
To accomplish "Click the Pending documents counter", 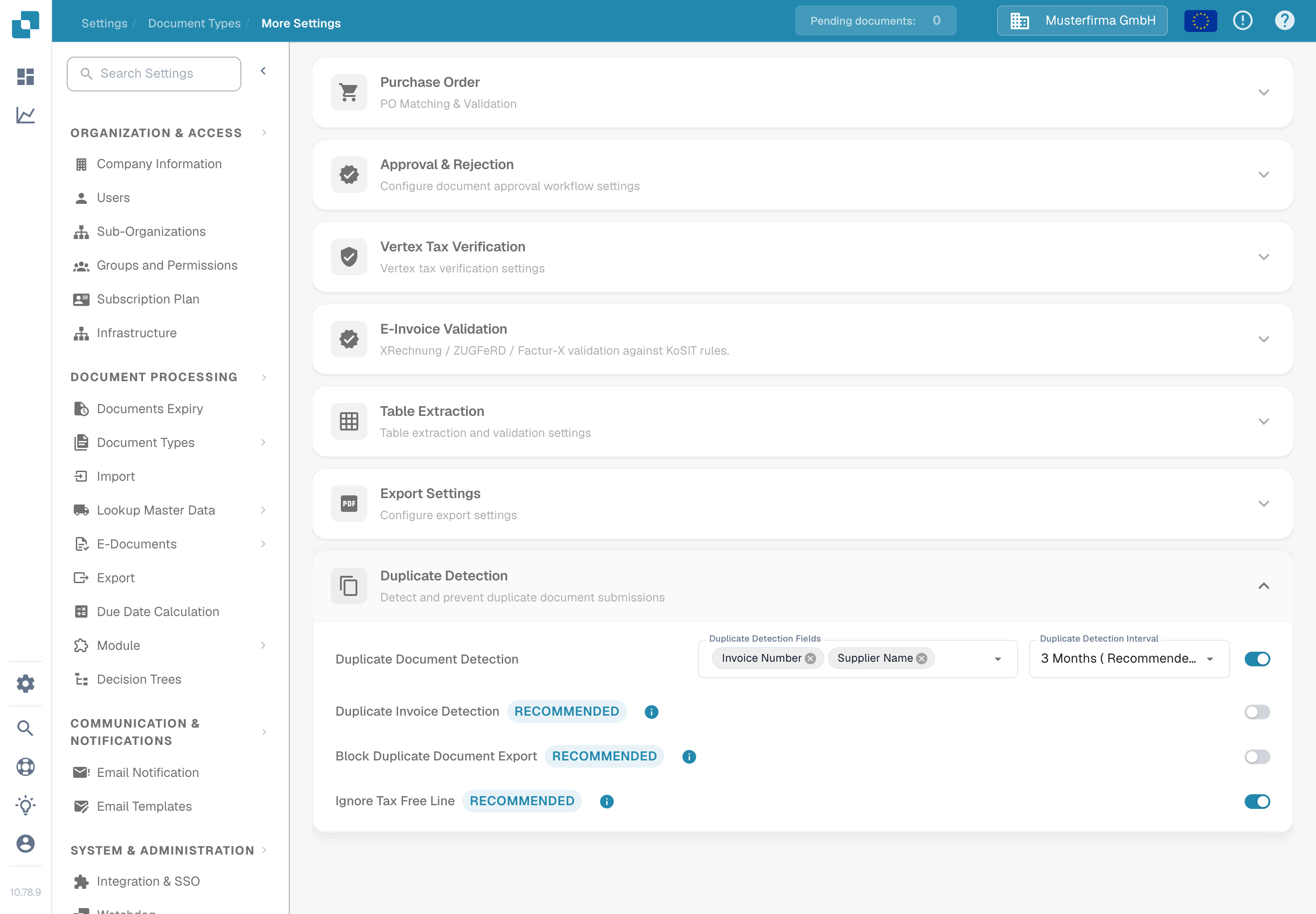I will pos(876,21).
